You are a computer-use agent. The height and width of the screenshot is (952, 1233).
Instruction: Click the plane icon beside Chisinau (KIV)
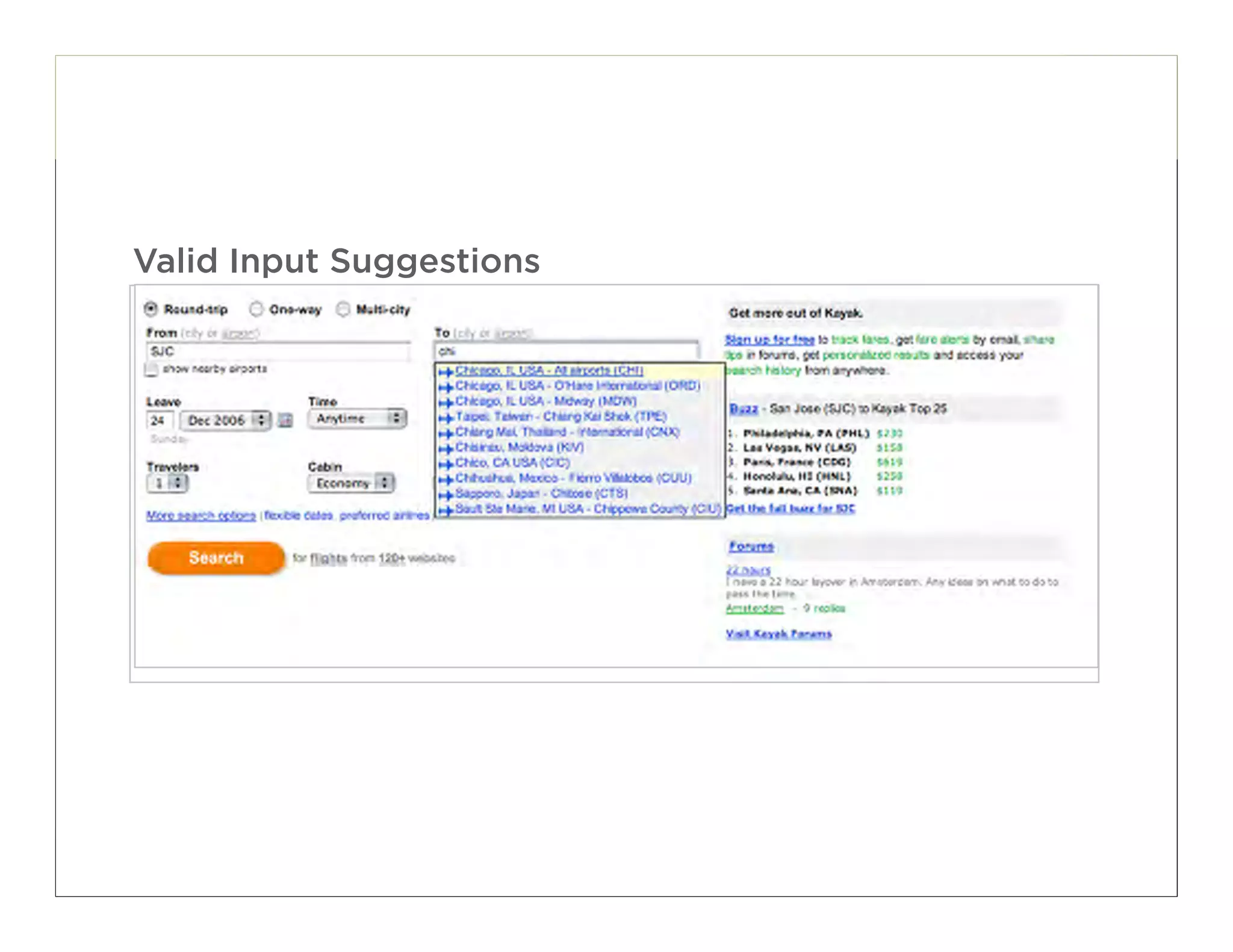[x=446, y=449]
